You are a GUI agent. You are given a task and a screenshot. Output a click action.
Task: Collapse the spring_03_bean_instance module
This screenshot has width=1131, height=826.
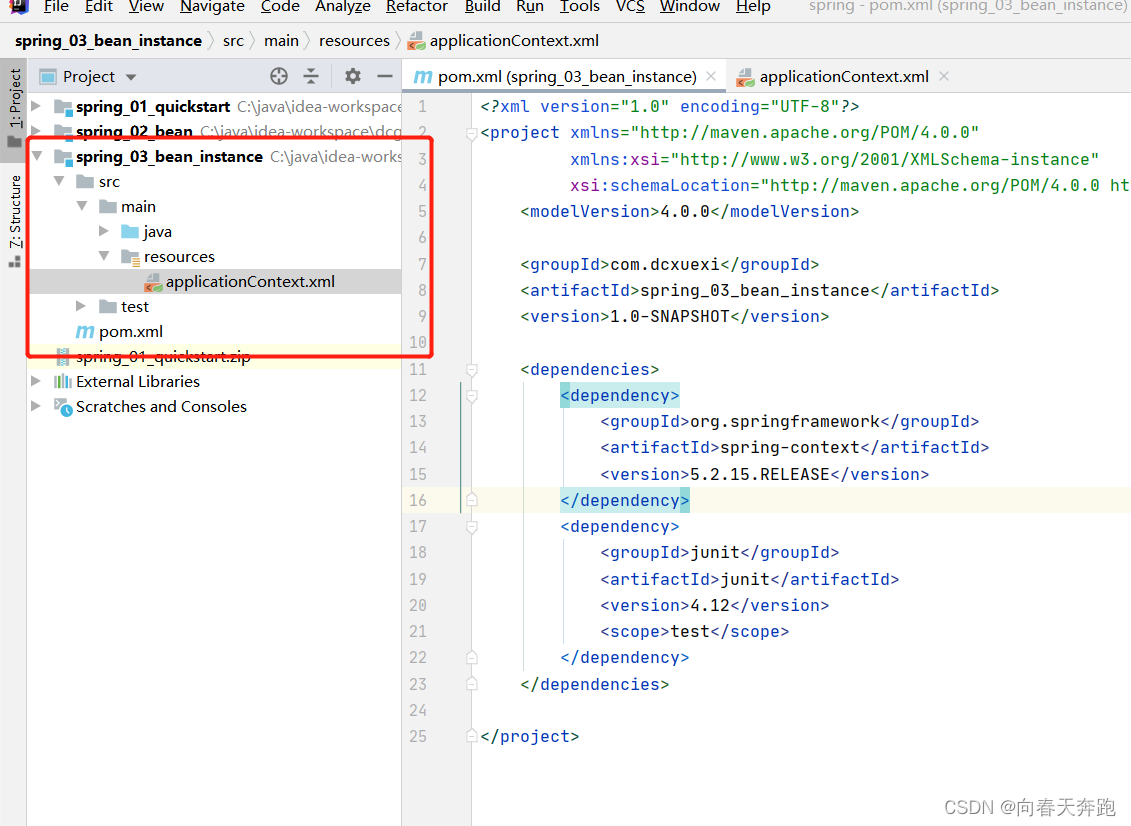coord(37,157)
